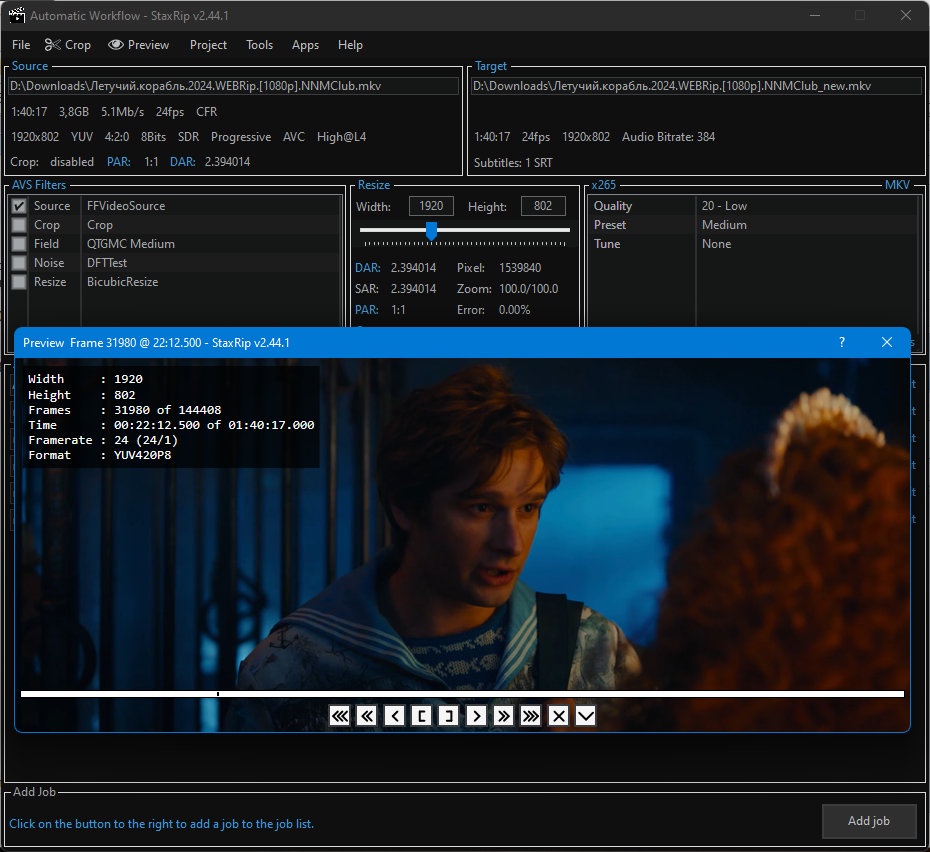Open the Help menu
The width and height of the screenshot is (930, 852).
coord(350,45)
